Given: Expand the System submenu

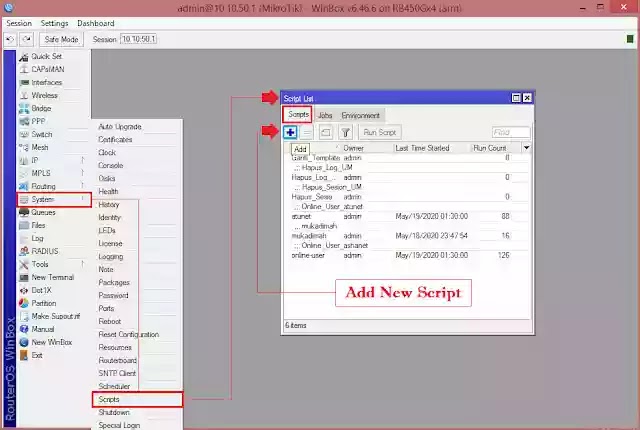Looking at the screenshot, I should [54, 199].
